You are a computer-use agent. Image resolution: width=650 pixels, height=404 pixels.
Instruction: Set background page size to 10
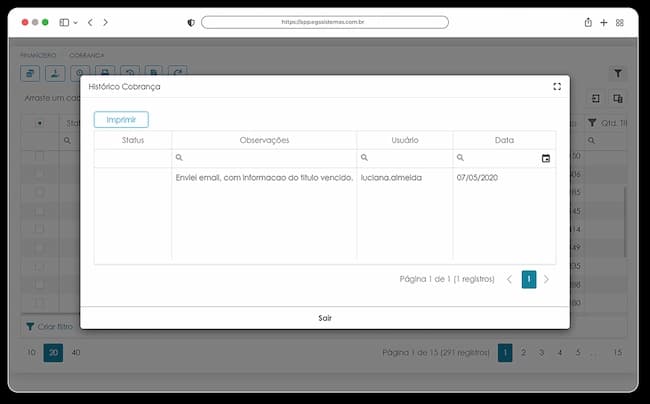click(x=32, y=353)
